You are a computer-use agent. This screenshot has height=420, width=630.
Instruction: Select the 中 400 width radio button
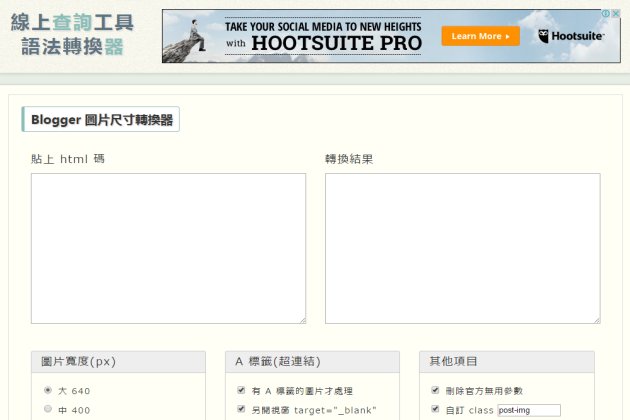(x=48, y=409)
